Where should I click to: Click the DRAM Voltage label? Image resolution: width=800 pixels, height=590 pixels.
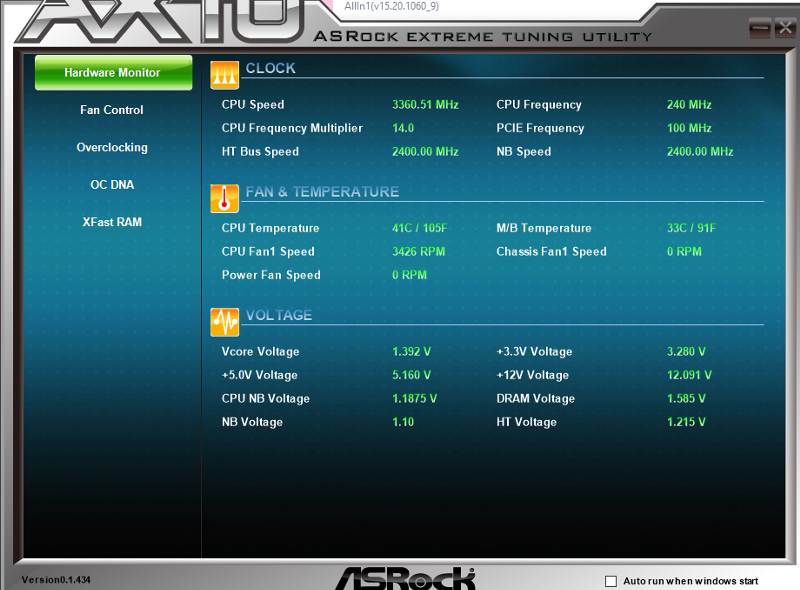point(536,399)
